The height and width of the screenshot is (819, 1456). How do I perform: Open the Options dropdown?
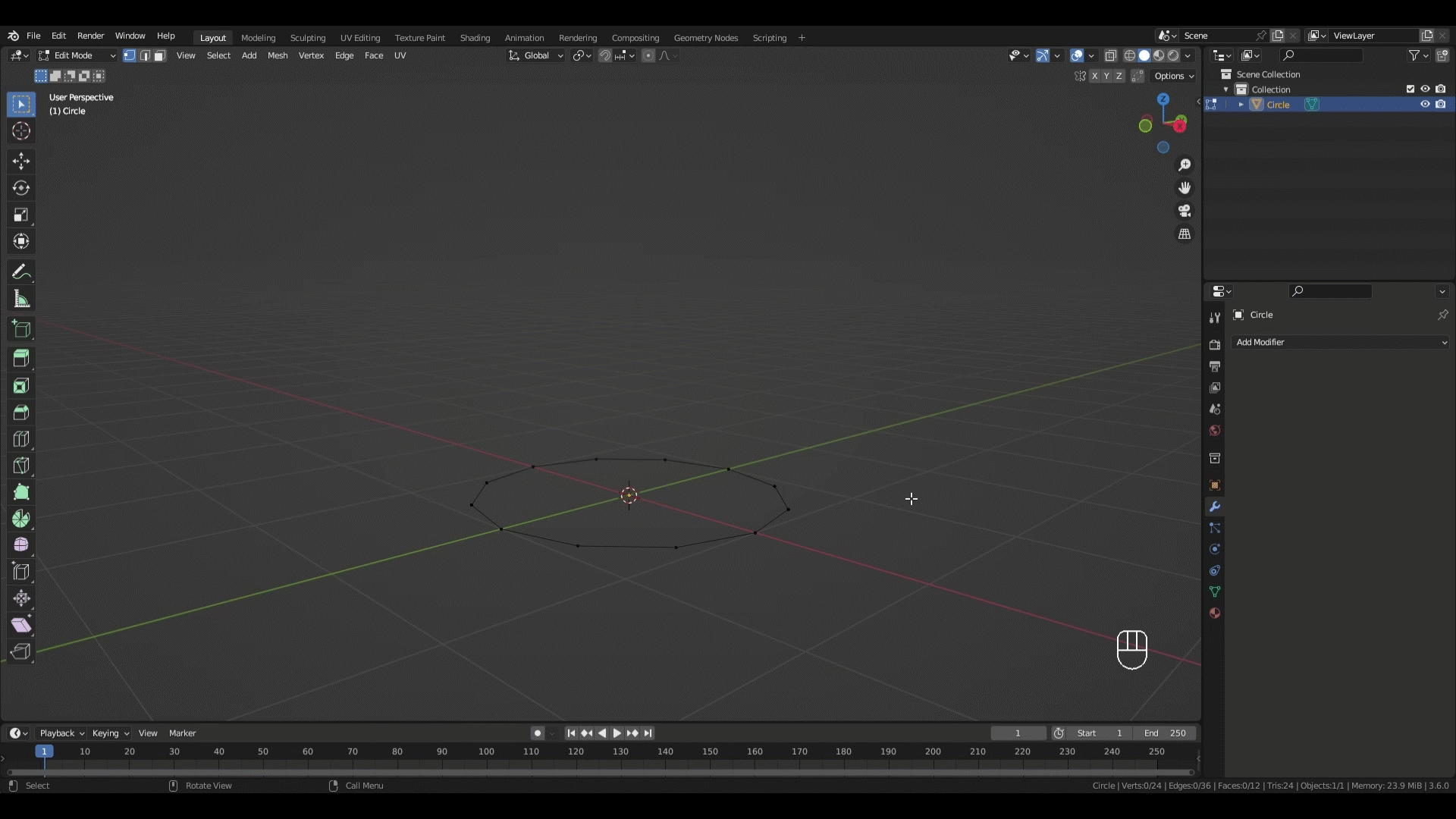tap(1174, 76)
